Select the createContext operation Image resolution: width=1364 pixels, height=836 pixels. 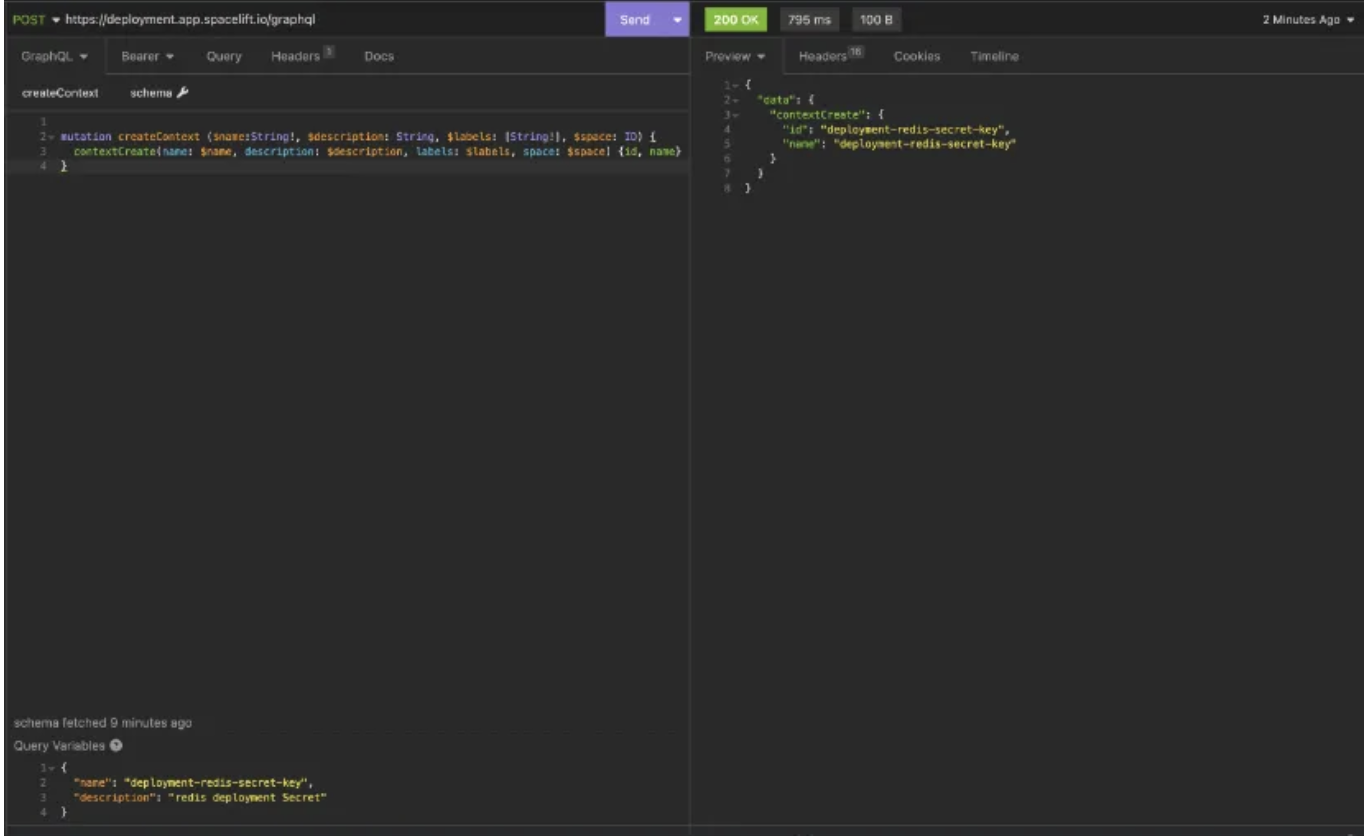pyautogui.click(x=60, y=93)
